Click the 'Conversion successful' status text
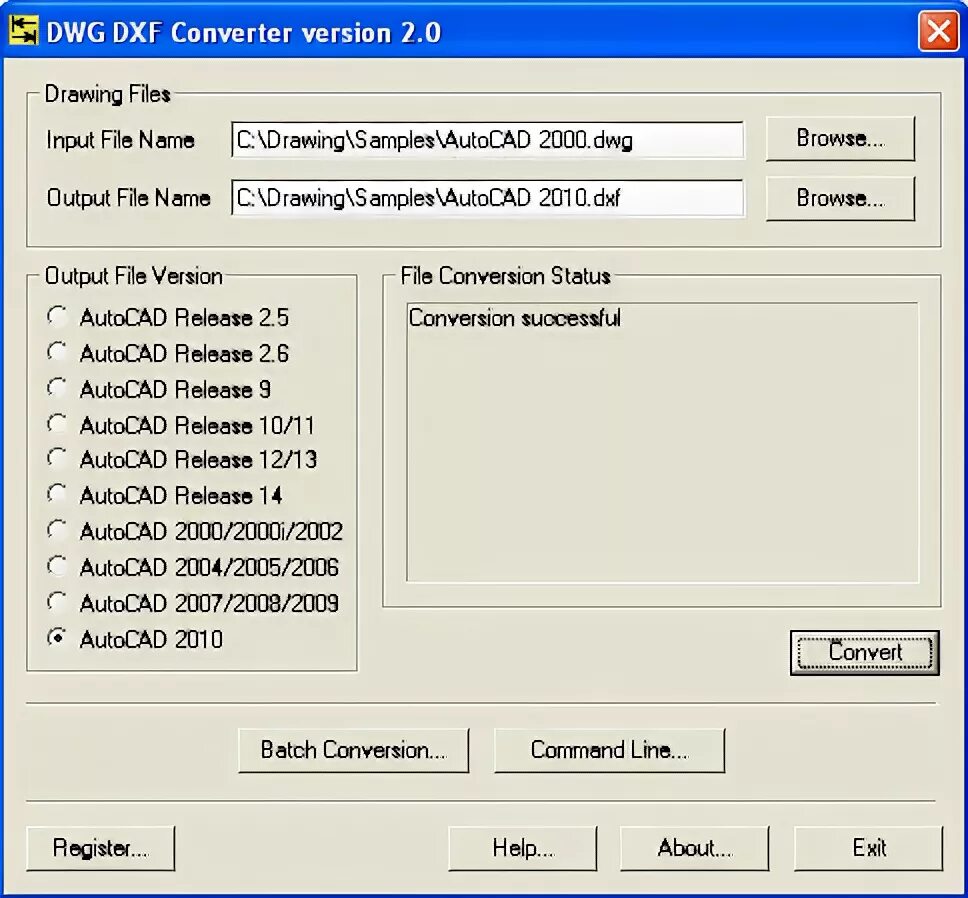 coord(514,318)
